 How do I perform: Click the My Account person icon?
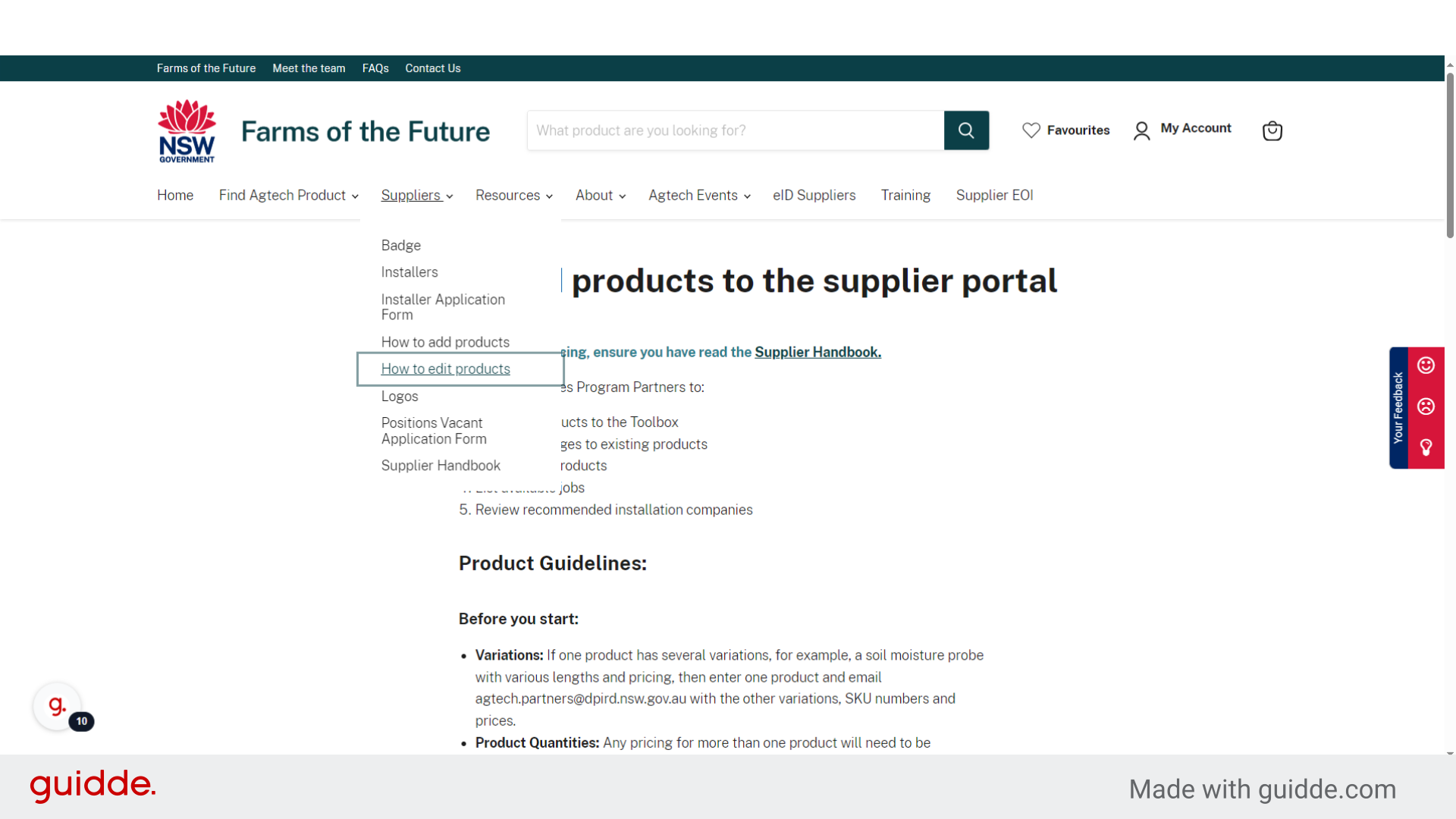point(1141,130)
